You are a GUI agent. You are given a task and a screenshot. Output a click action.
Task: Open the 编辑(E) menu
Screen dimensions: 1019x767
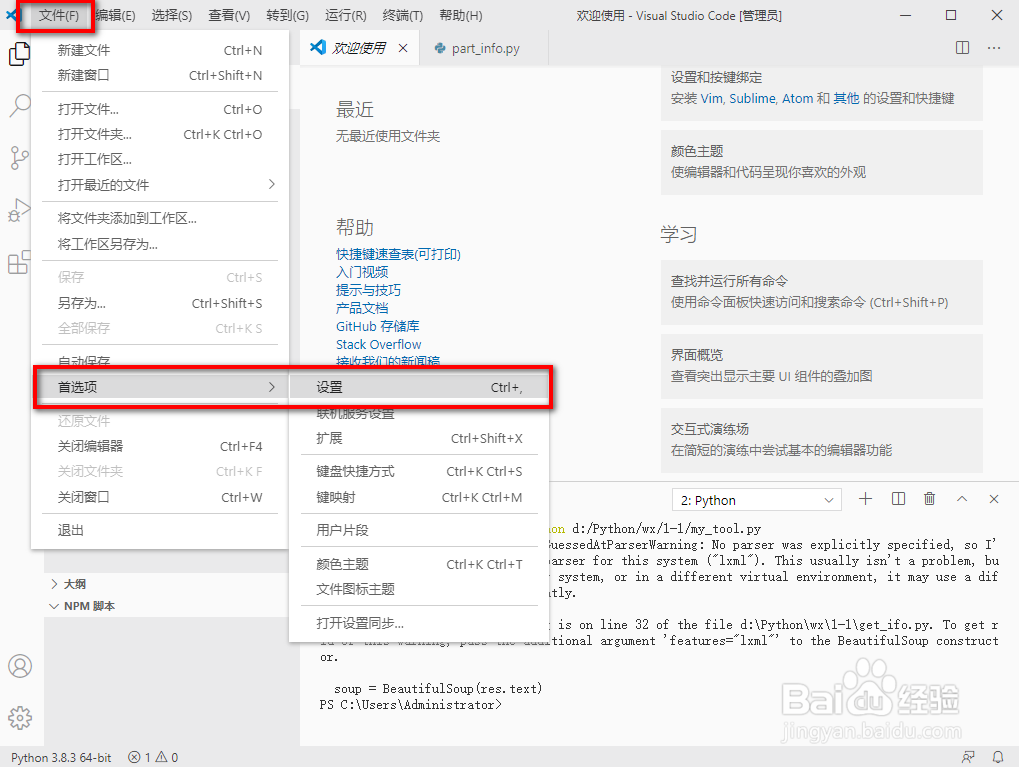click(x=116, y=16)
